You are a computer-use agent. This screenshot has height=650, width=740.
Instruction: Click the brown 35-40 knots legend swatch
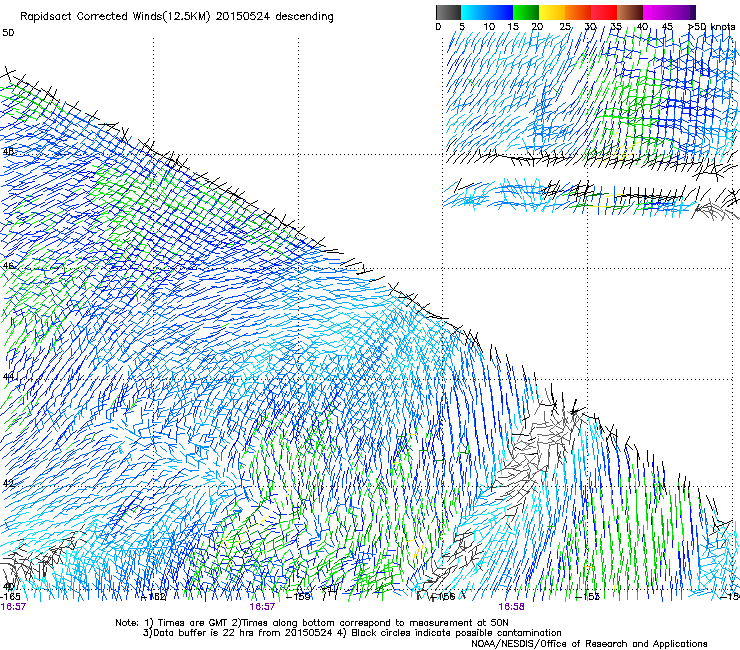(x=630, y=12)
